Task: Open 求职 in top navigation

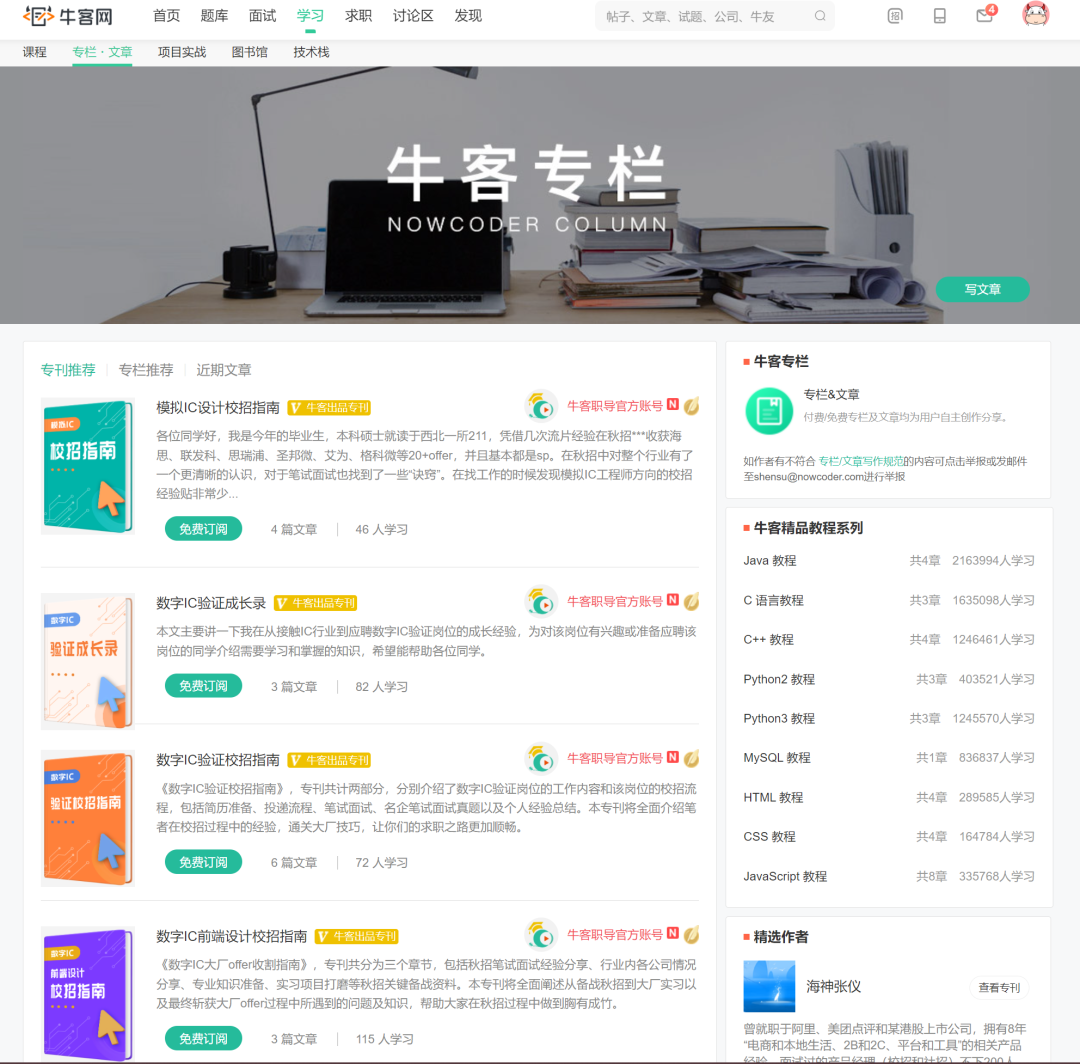Action: 358,16
